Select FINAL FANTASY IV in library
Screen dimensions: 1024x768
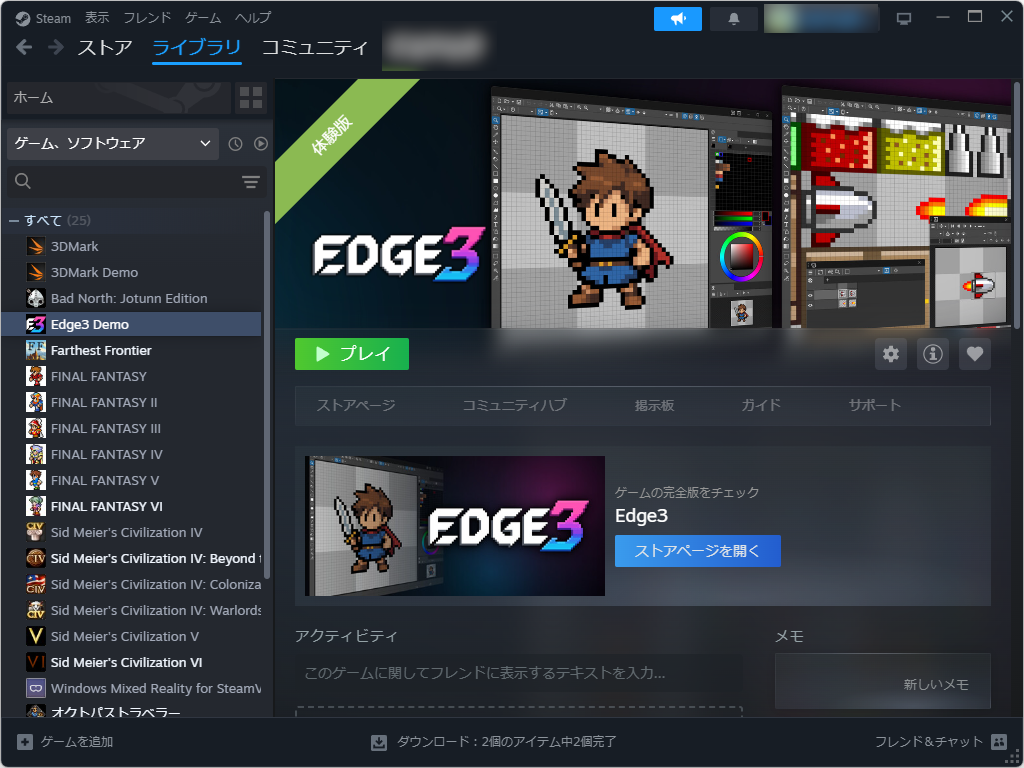pos(107,455)
